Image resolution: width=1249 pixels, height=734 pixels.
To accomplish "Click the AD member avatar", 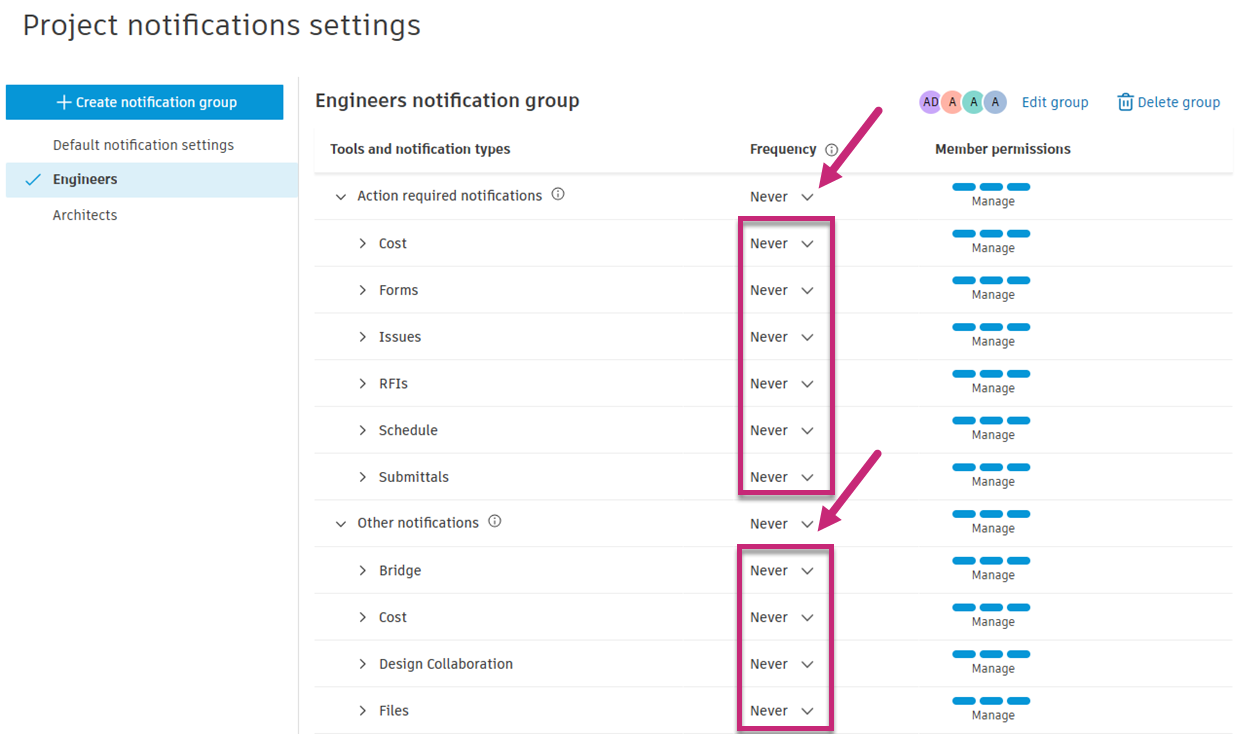I will coord(930,102).
